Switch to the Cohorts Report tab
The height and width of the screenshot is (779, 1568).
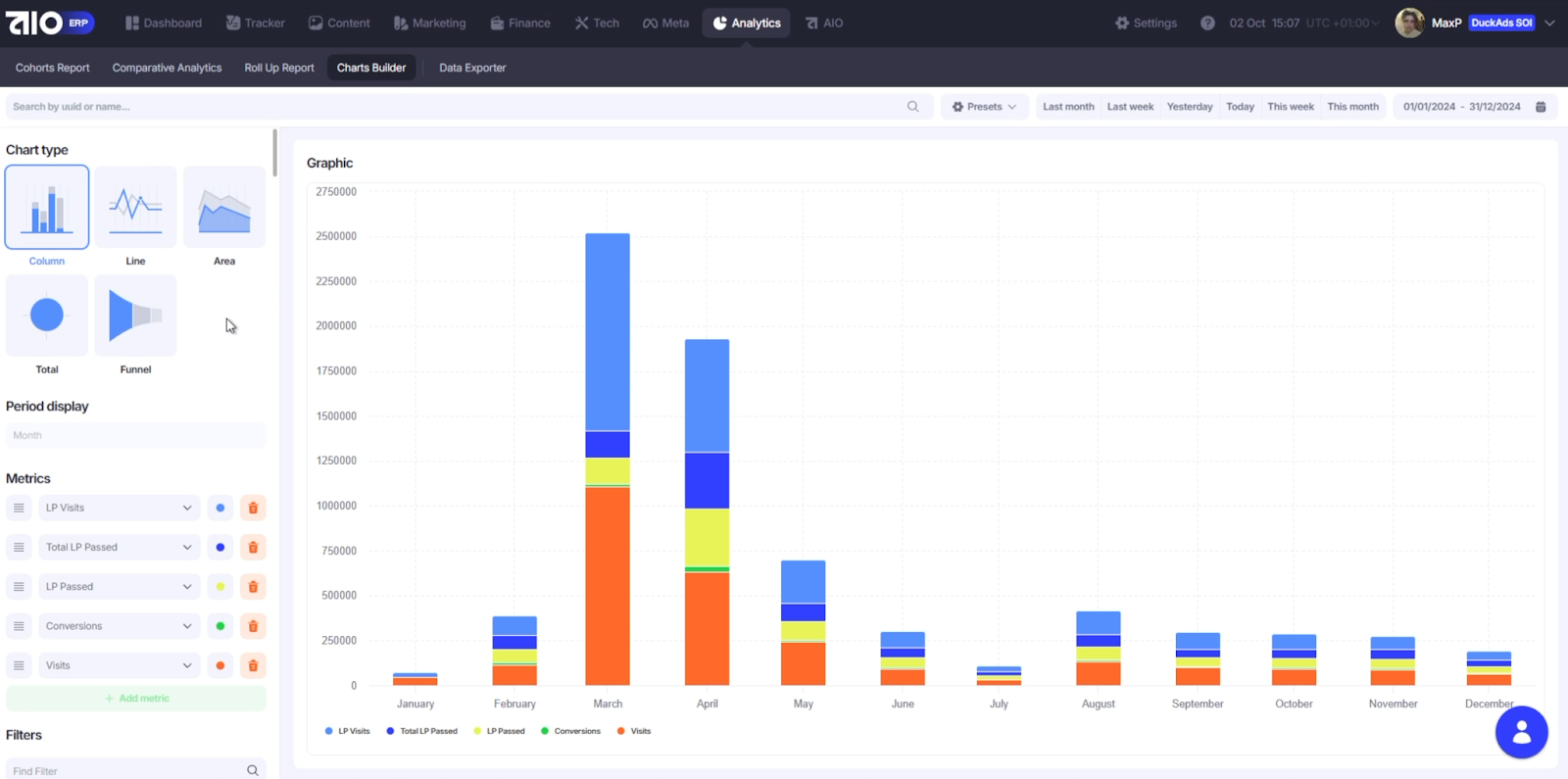(x=53, y=68)
